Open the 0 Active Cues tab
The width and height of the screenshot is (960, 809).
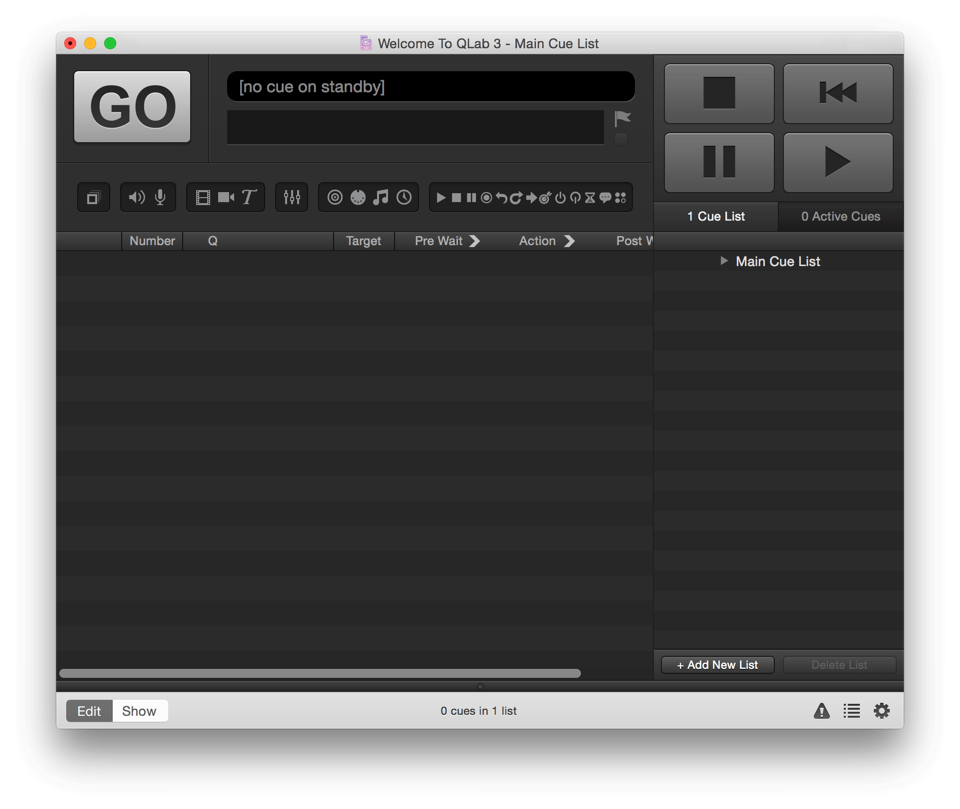840,216
